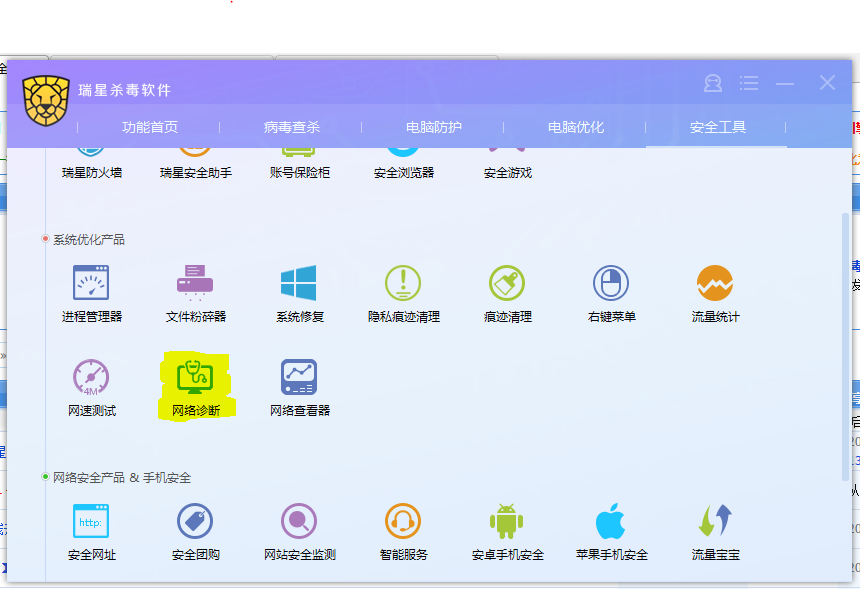Launch the 安全浏览器 secure browser
Image resolution: width=860 pixels, height=589 pixels.
[x=403, y=164]
